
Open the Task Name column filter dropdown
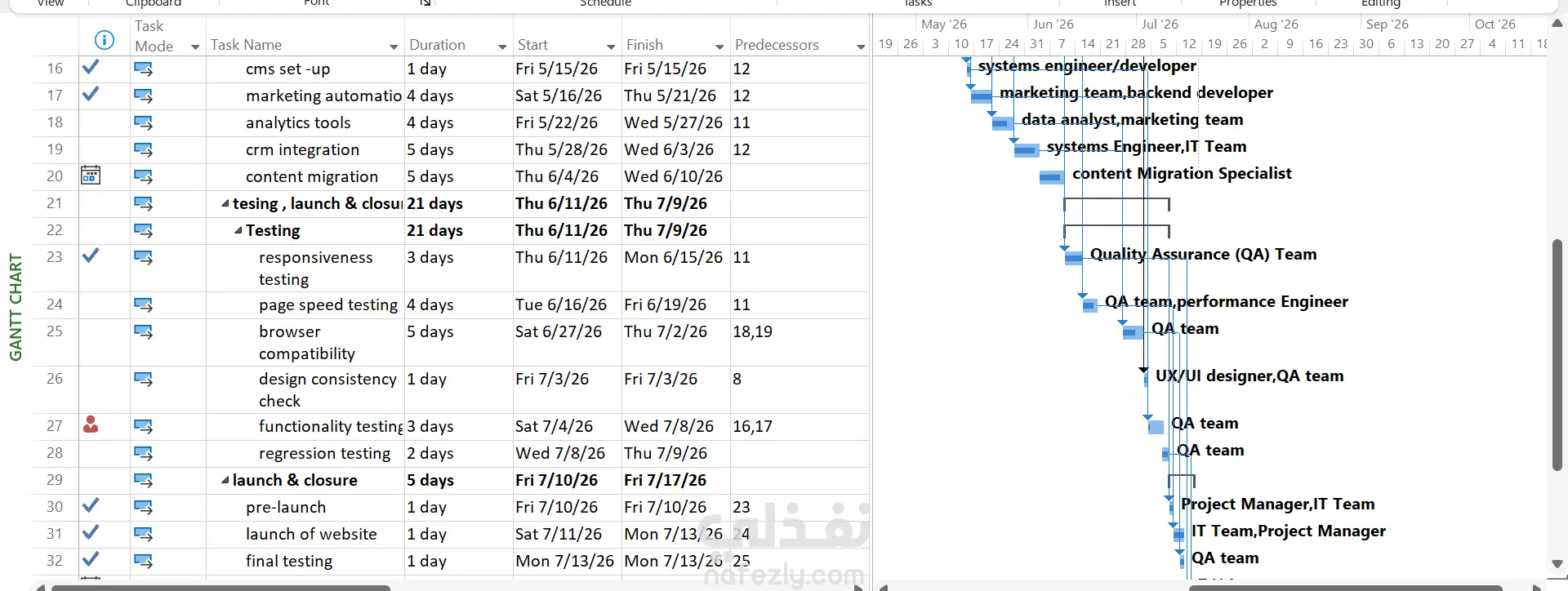coord(394,47)
